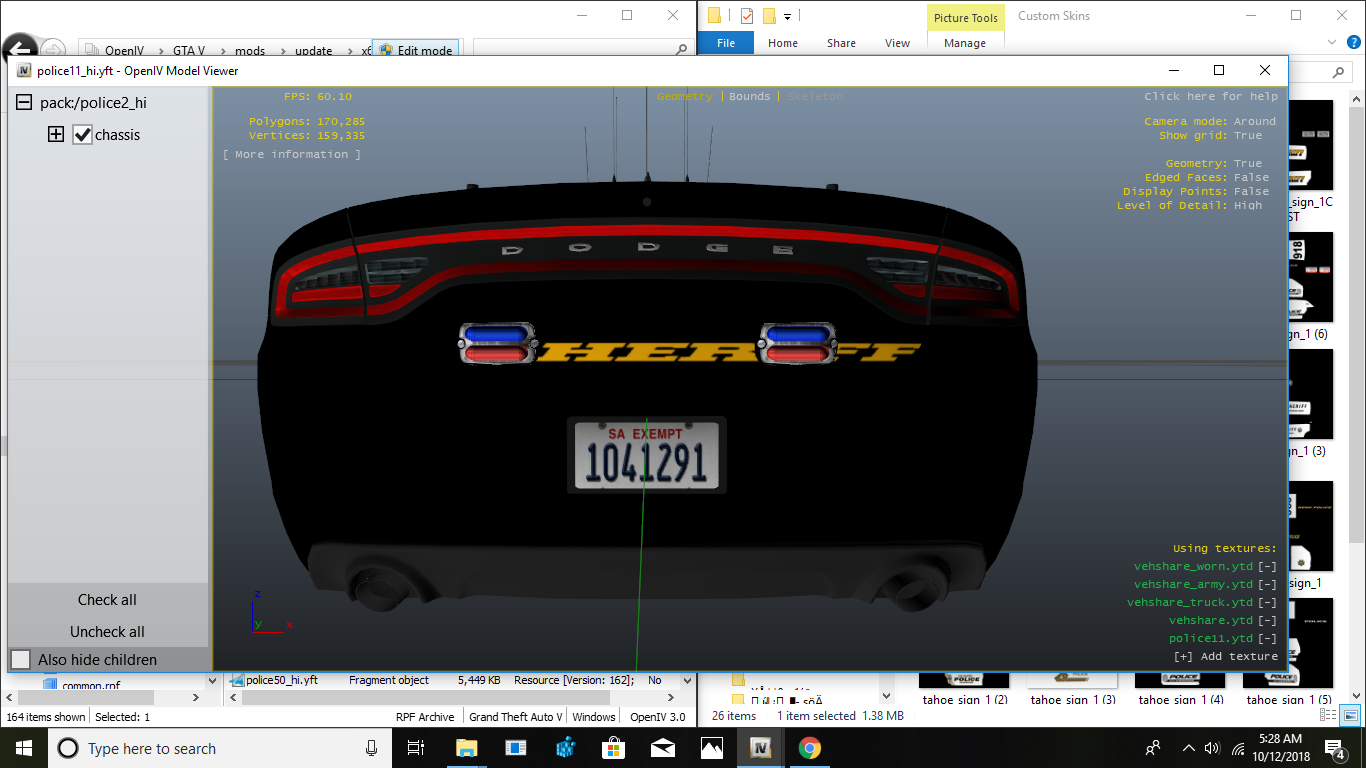Open the Action Center notifications icon
1366x768 pixels.
tap(1334, 748)
